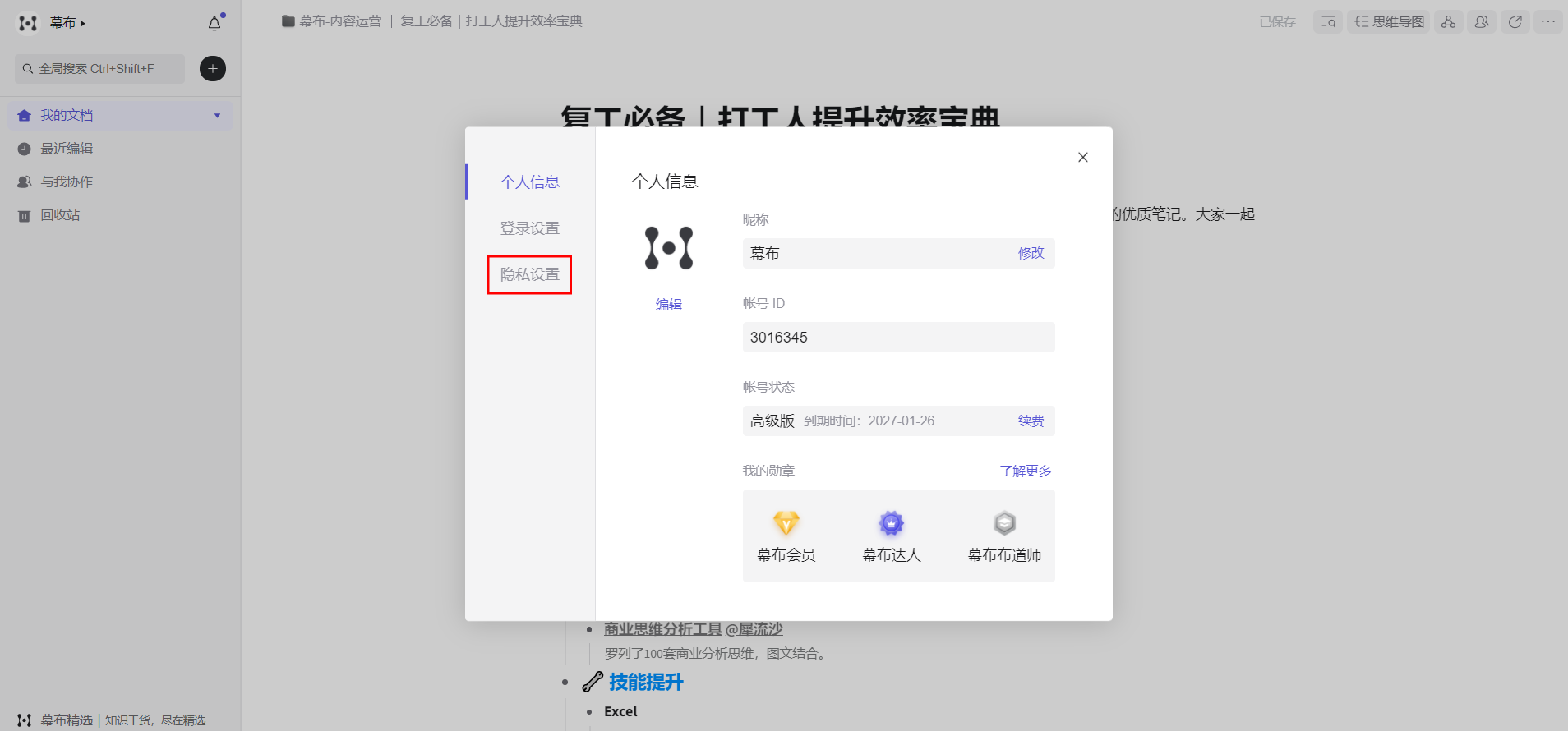The image size is (1568, 731).
Task: Click the bullet dot before Excel
Action: coord(589,712)
